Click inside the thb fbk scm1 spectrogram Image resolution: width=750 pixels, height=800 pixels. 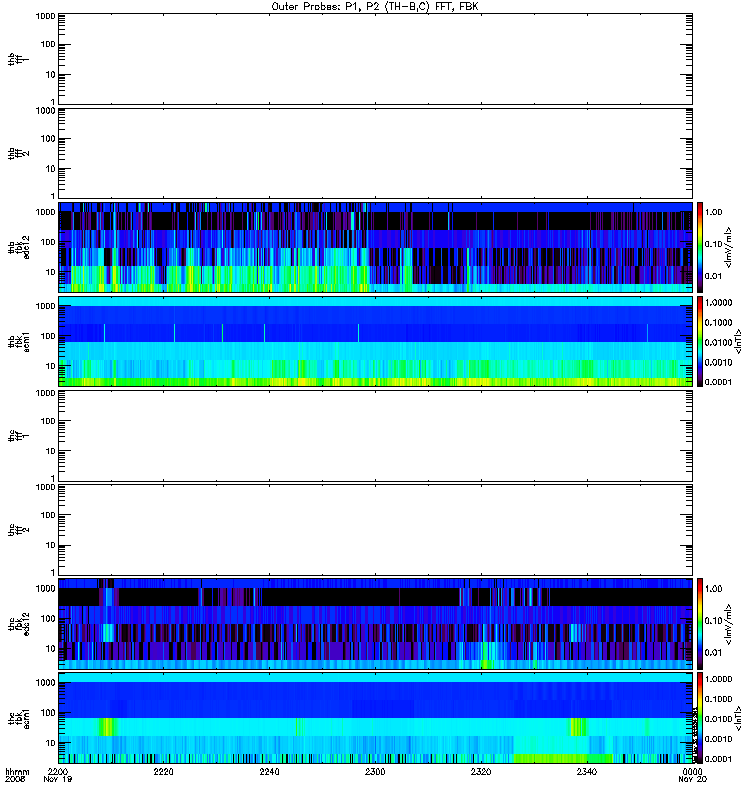click(x=375, y=342)
